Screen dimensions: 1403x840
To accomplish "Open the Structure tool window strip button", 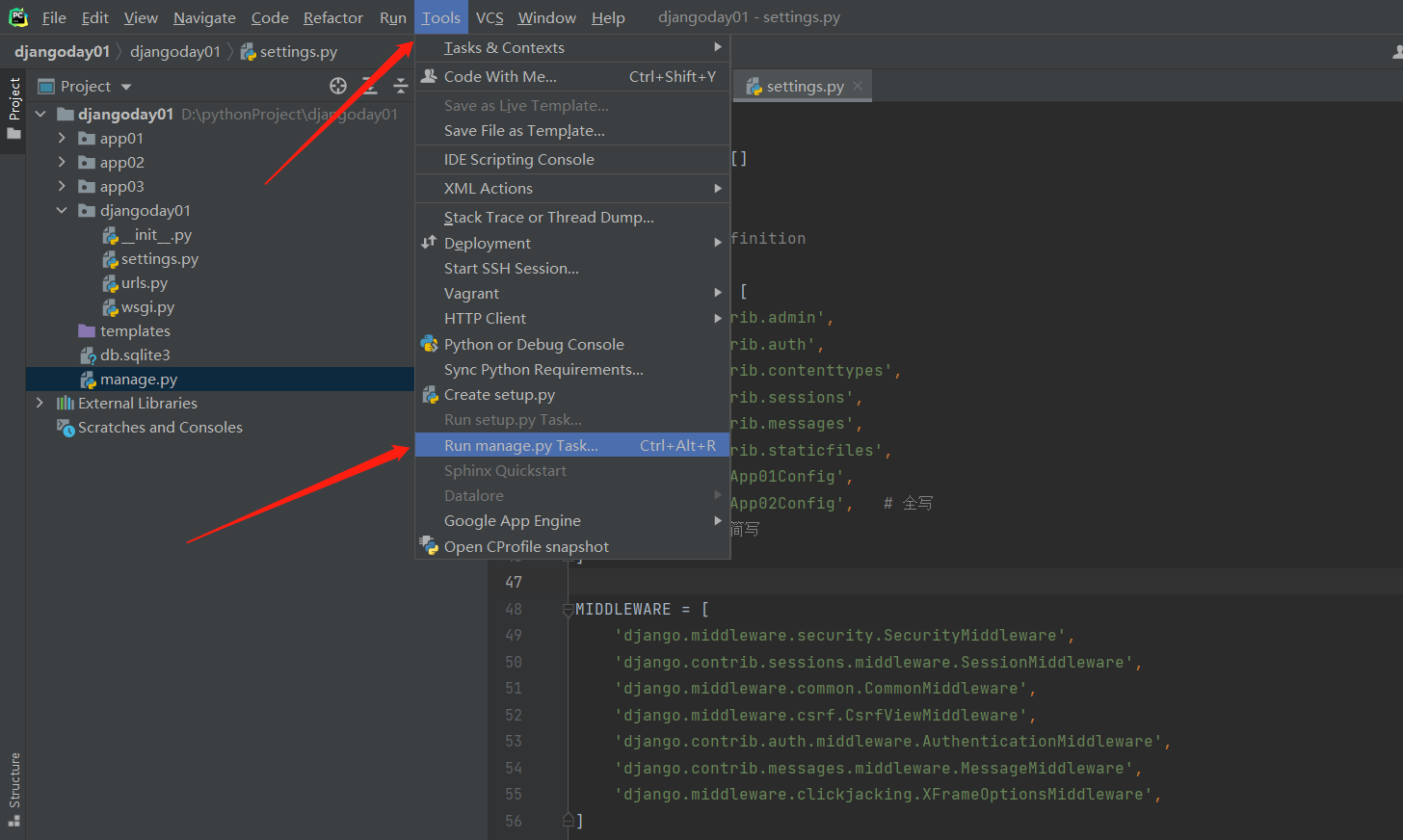I will 13,789.
